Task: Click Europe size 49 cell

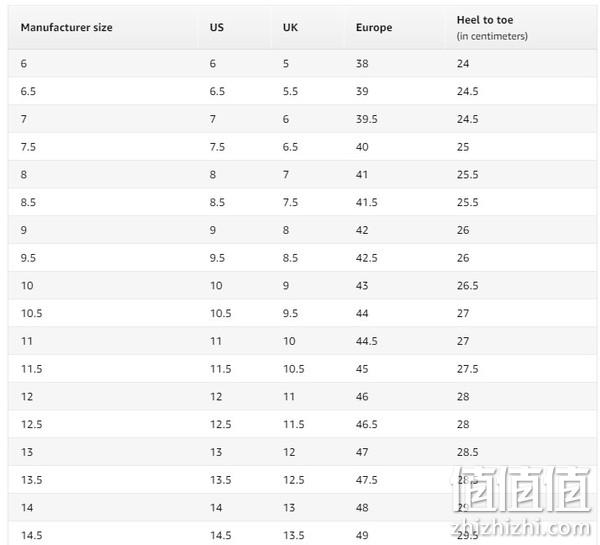Action: tap(362, 535)
